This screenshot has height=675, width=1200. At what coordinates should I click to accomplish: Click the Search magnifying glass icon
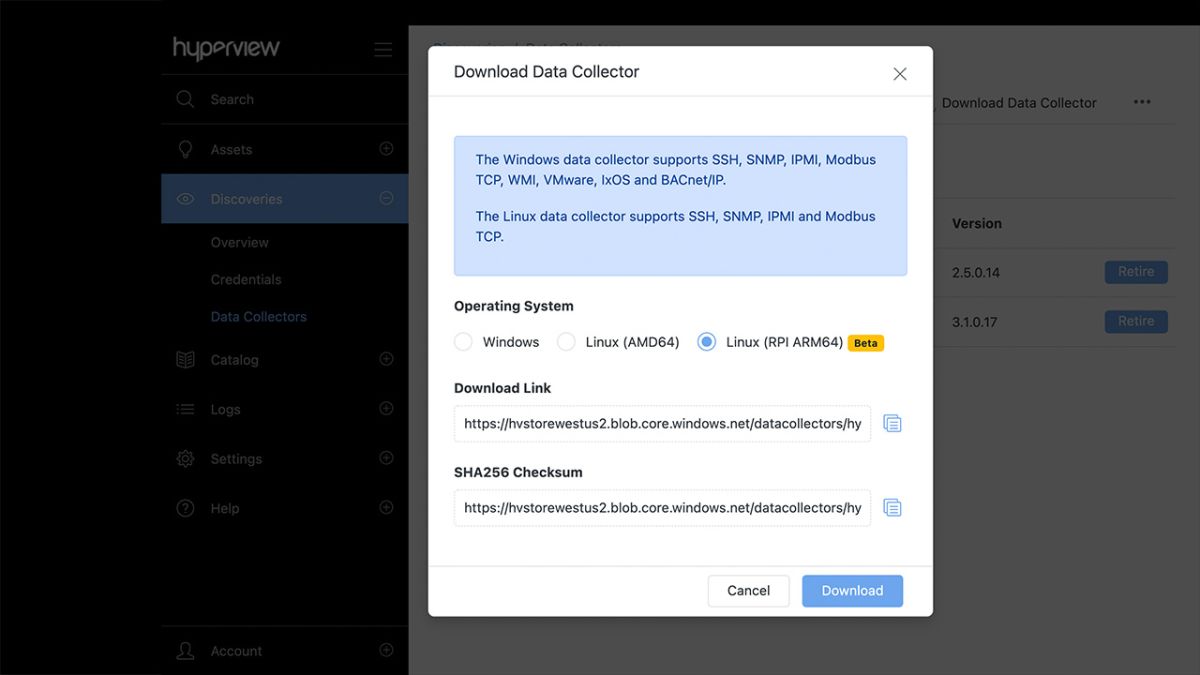[x=185, y=99]
